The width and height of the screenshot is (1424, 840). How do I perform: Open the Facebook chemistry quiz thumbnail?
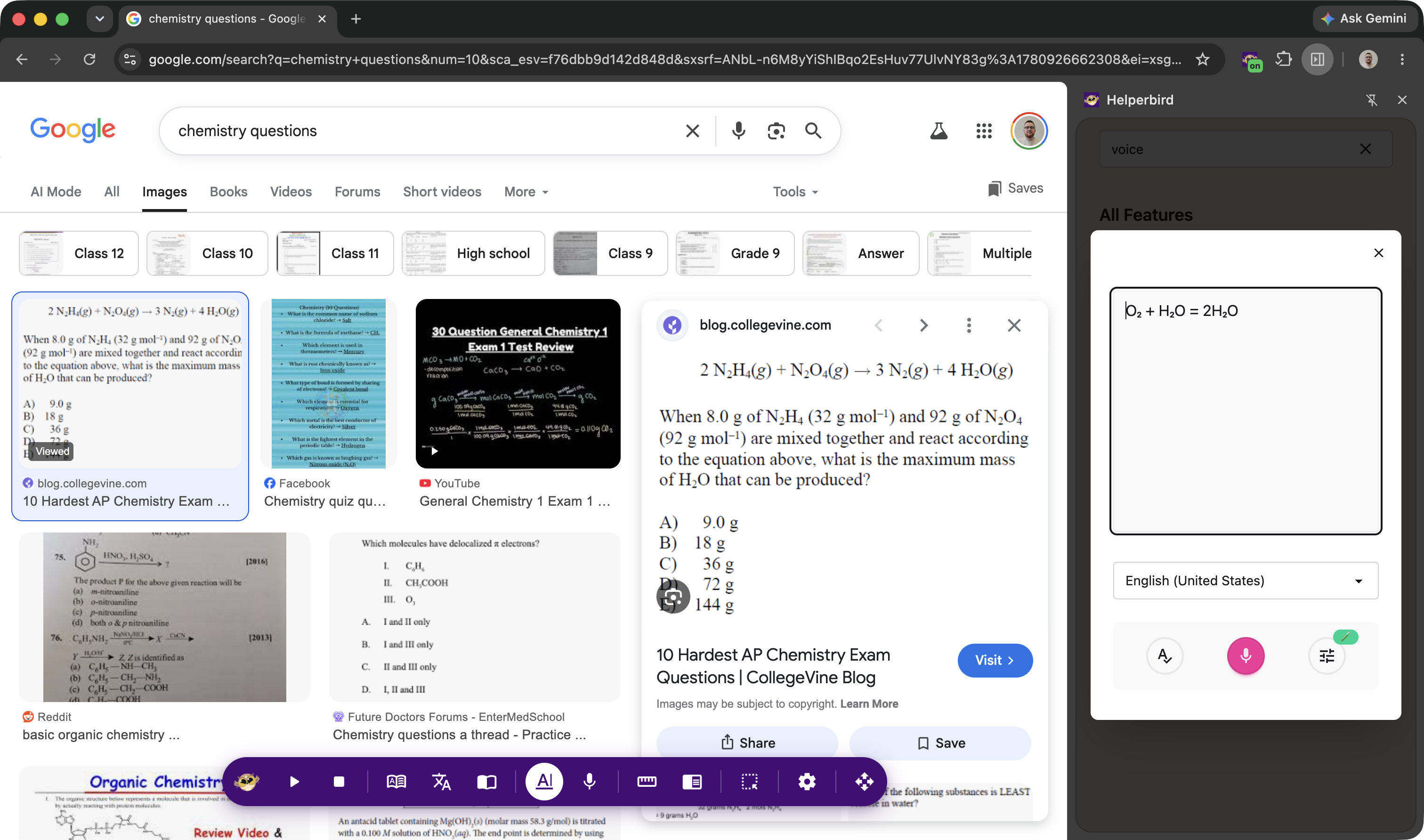[x=328, y=383]
